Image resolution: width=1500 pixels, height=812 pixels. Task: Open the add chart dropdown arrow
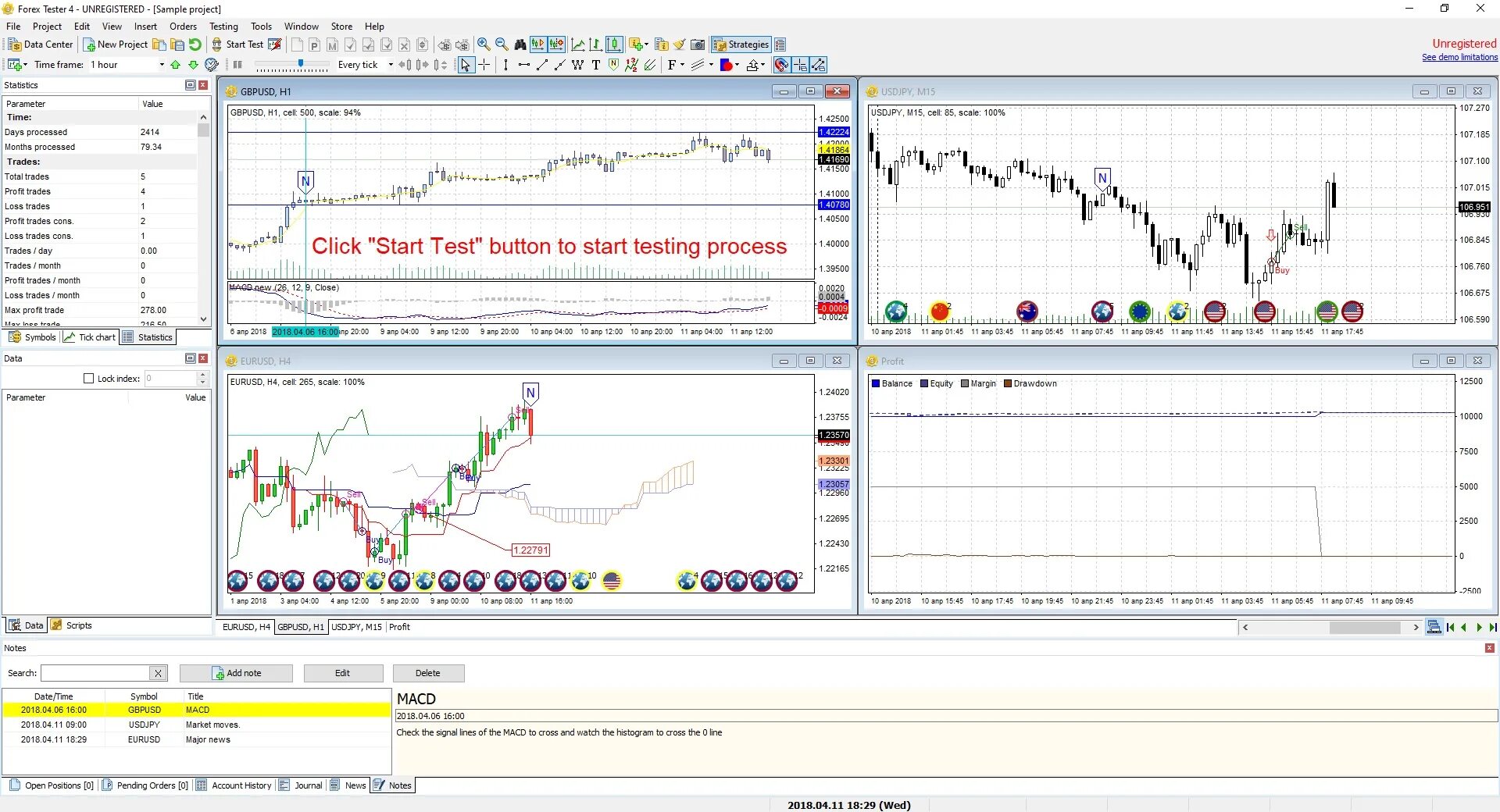(x=25, y=65)
